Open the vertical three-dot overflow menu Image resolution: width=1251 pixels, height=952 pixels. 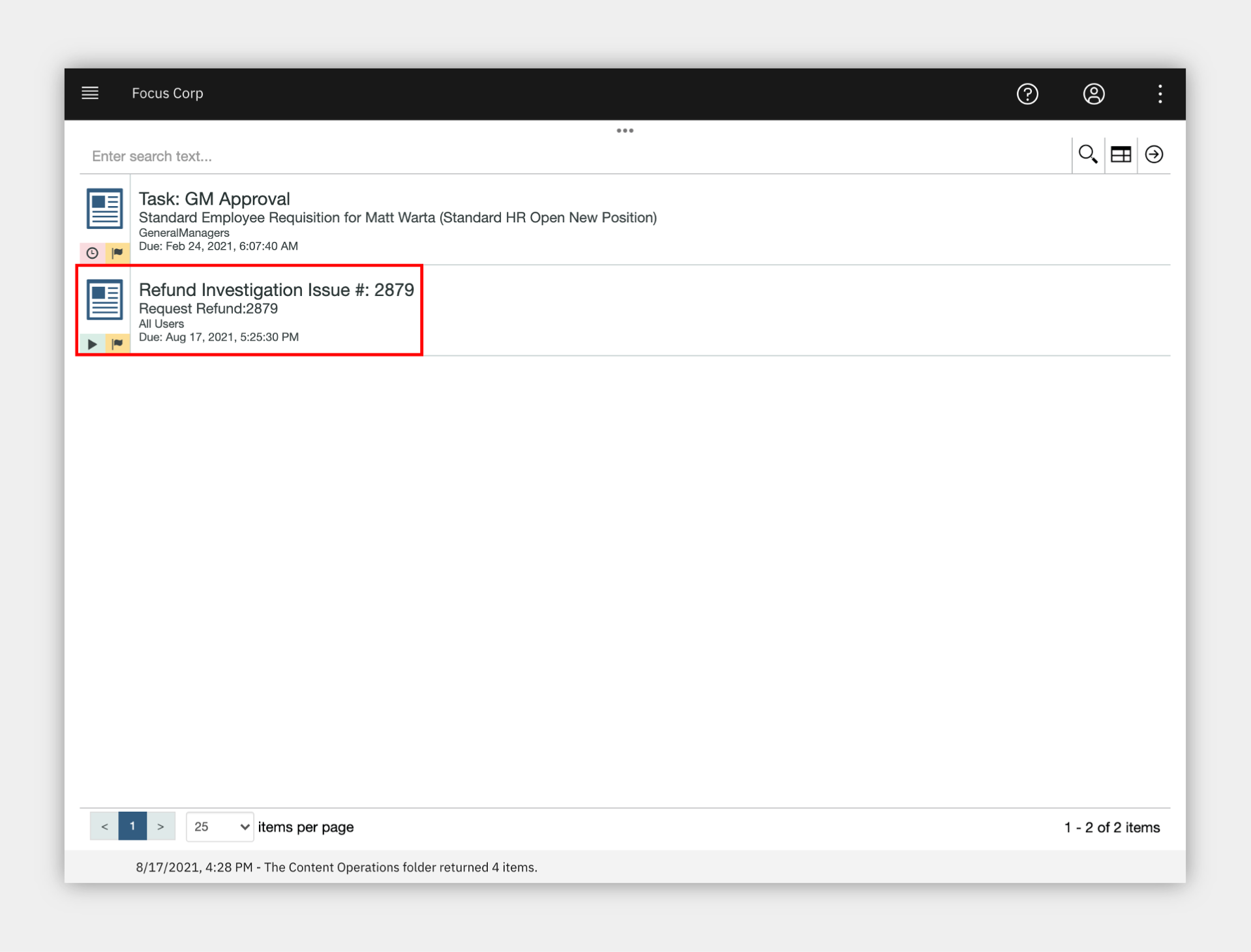coord(1160,94)
